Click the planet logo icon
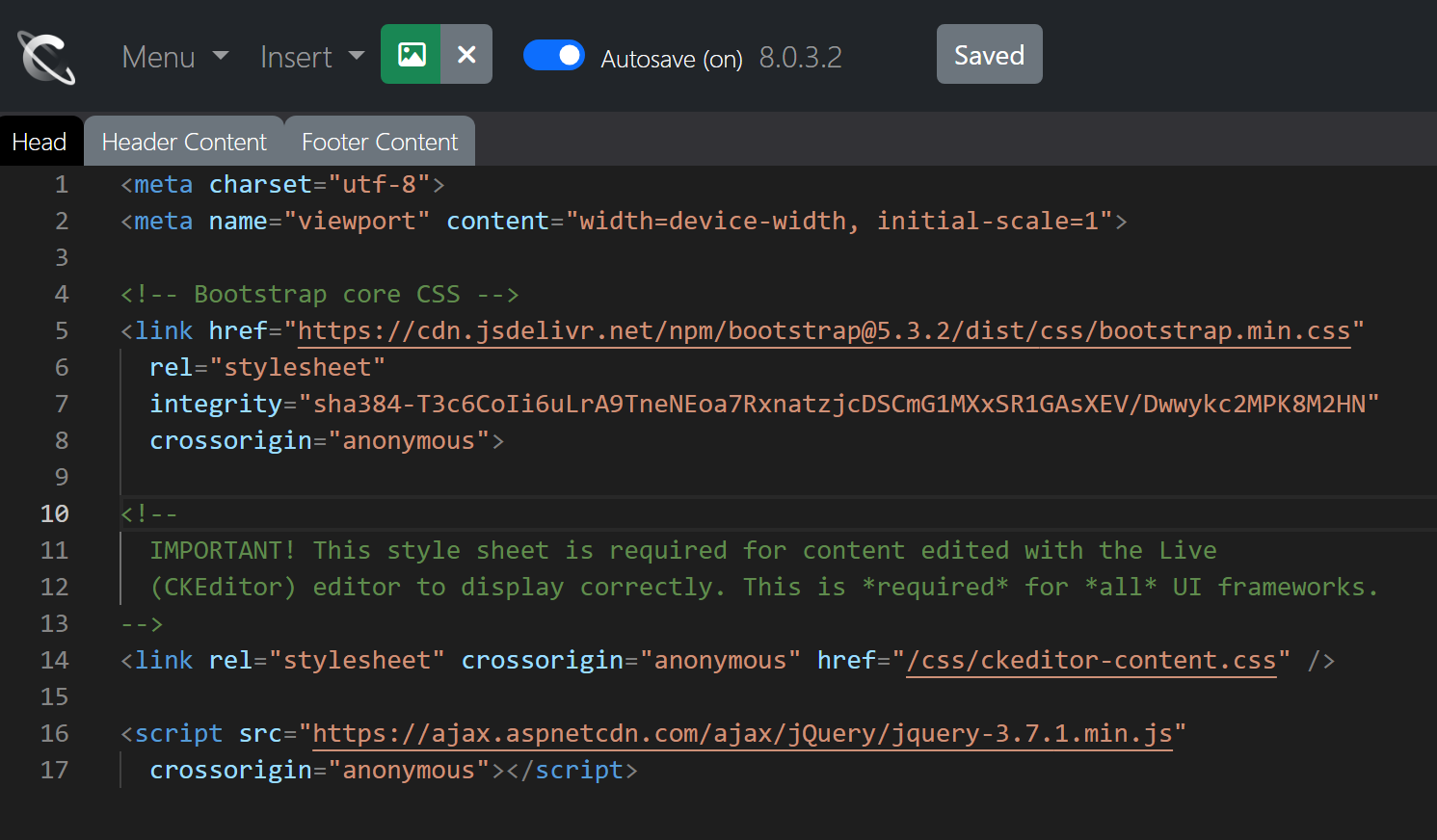 click(x=46, y=57)
